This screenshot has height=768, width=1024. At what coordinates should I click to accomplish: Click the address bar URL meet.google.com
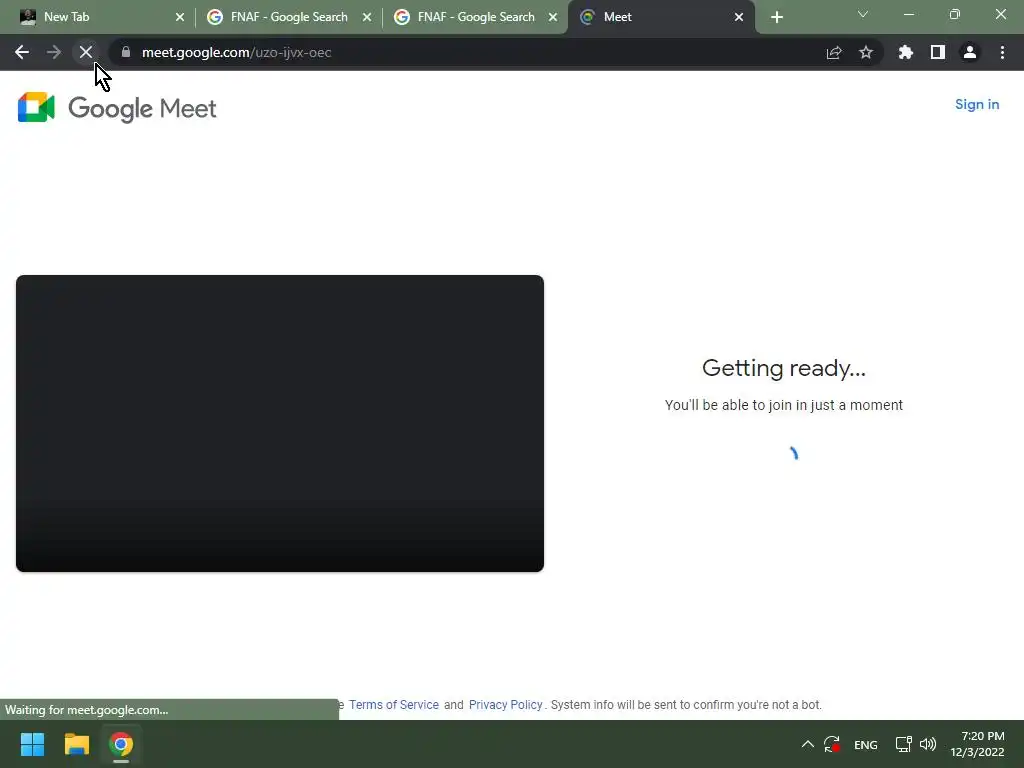click(236, 52)
